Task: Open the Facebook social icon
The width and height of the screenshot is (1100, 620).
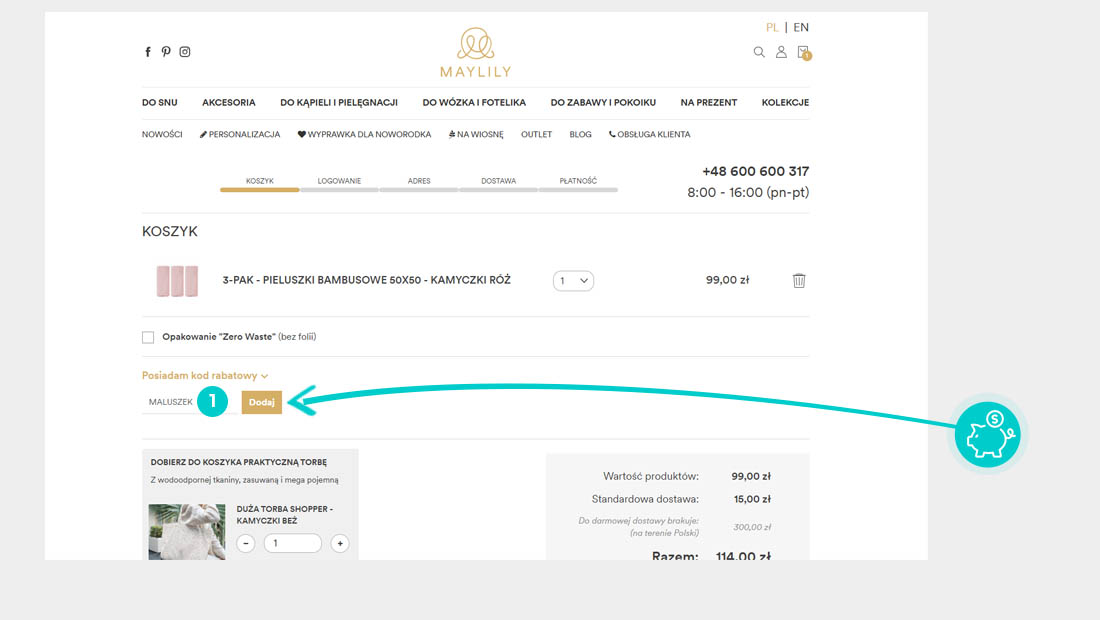Action: (x=148, y=52)
